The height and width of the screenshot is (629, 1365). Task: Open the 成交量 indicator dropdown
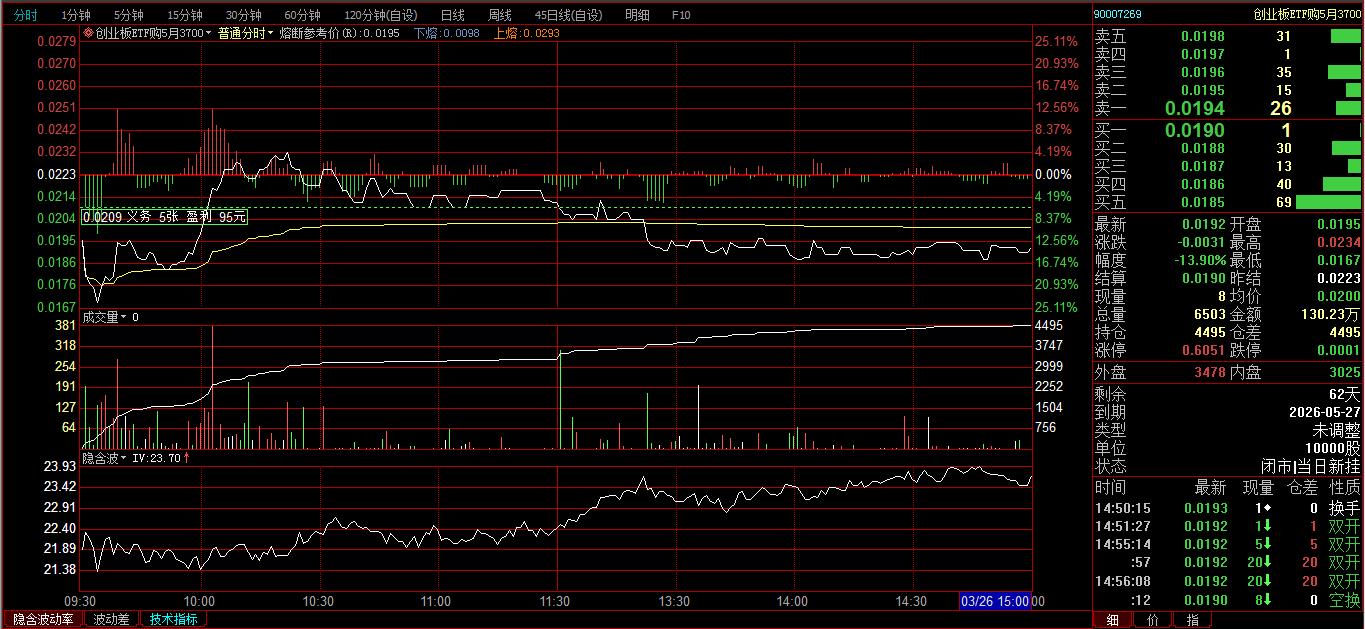point(124,318)
